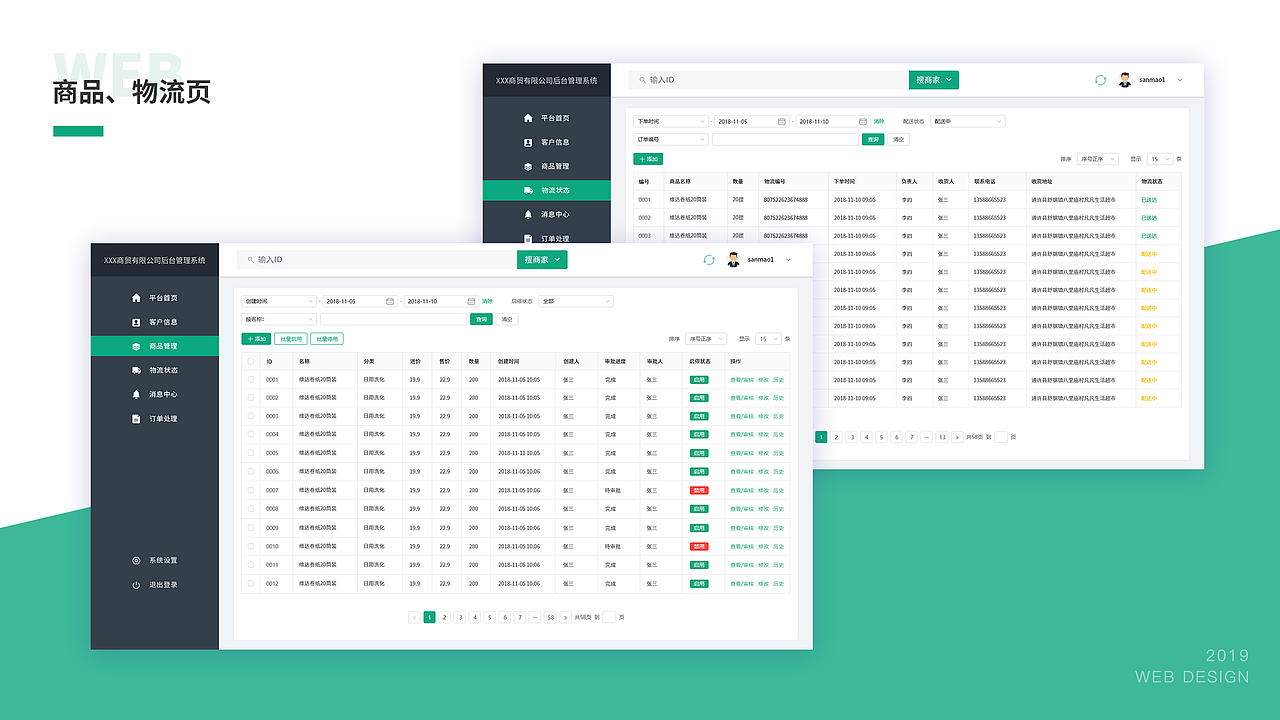
Task: Click 清除 link next to front window dates
Action: coord(487,301)
